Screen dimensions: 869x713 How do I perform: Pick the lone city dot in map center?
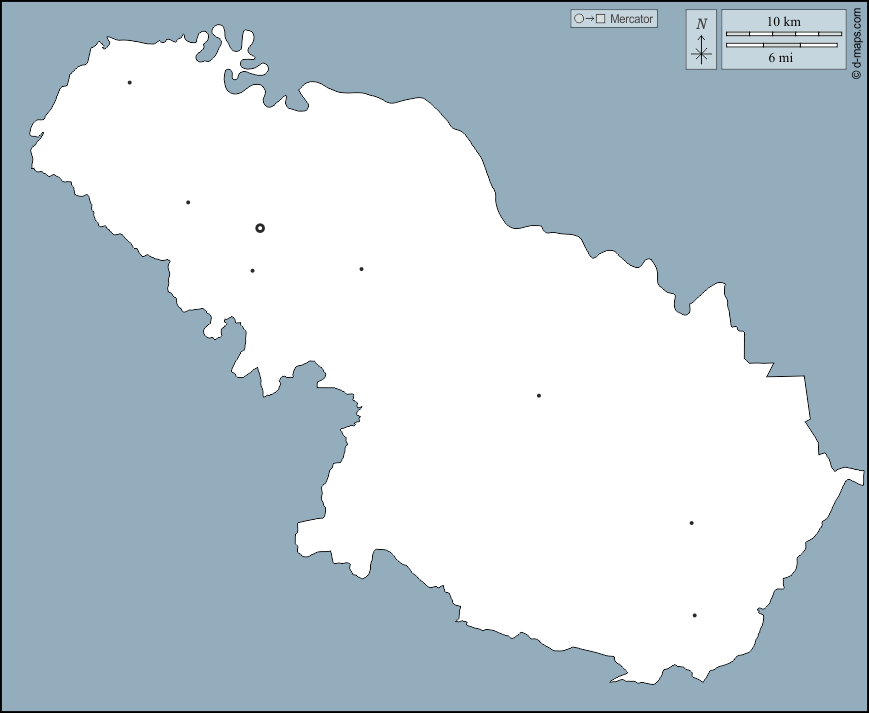(x=538, y=395)
